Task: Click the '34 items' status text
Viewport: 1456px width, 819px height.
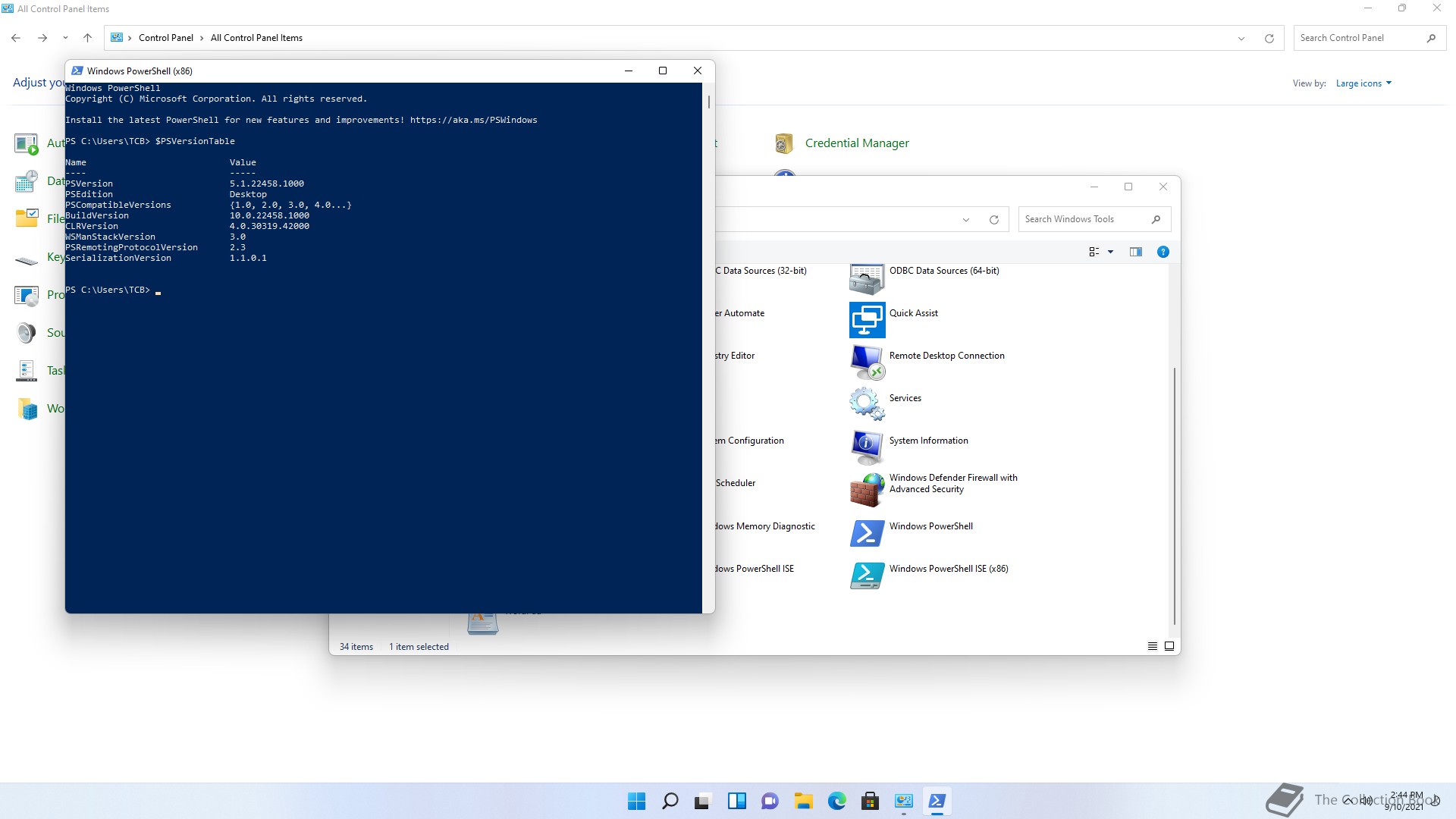Action: click(x=356, y=647)
